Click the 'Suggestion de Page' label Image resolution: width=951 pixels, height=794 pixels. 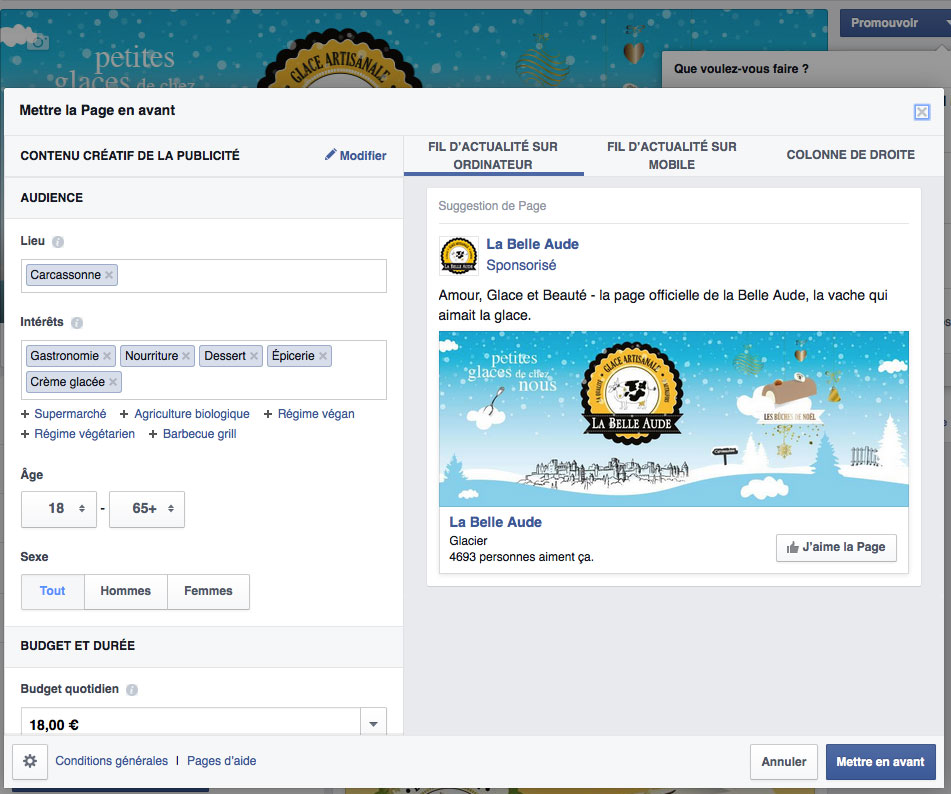(492, 206)
